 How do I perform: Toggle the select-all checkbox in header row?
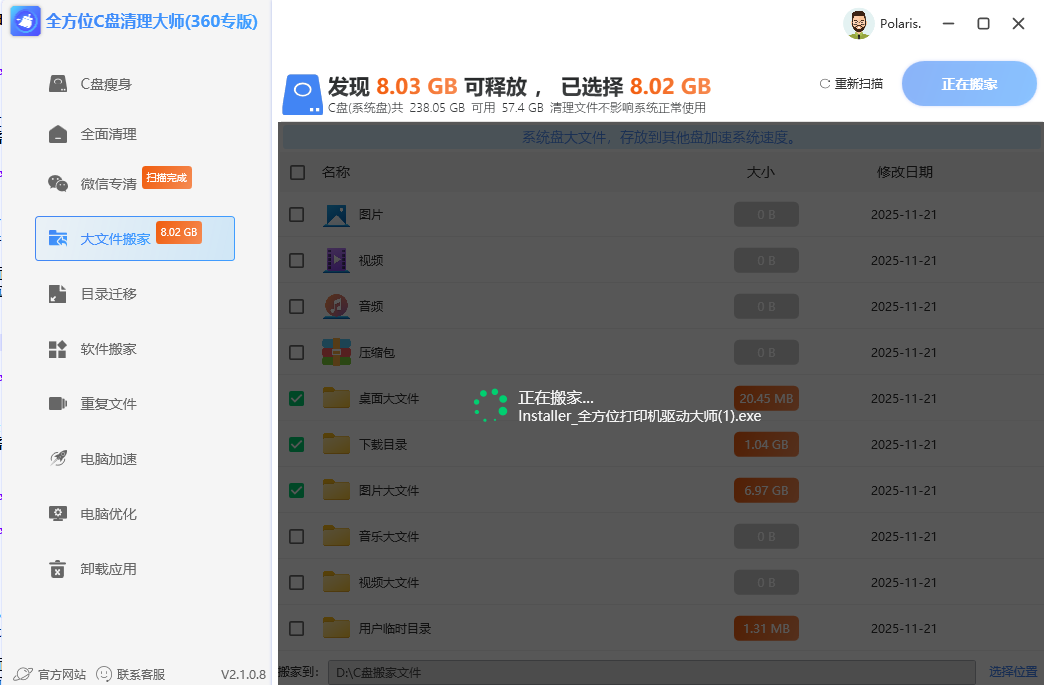[296, 172]
